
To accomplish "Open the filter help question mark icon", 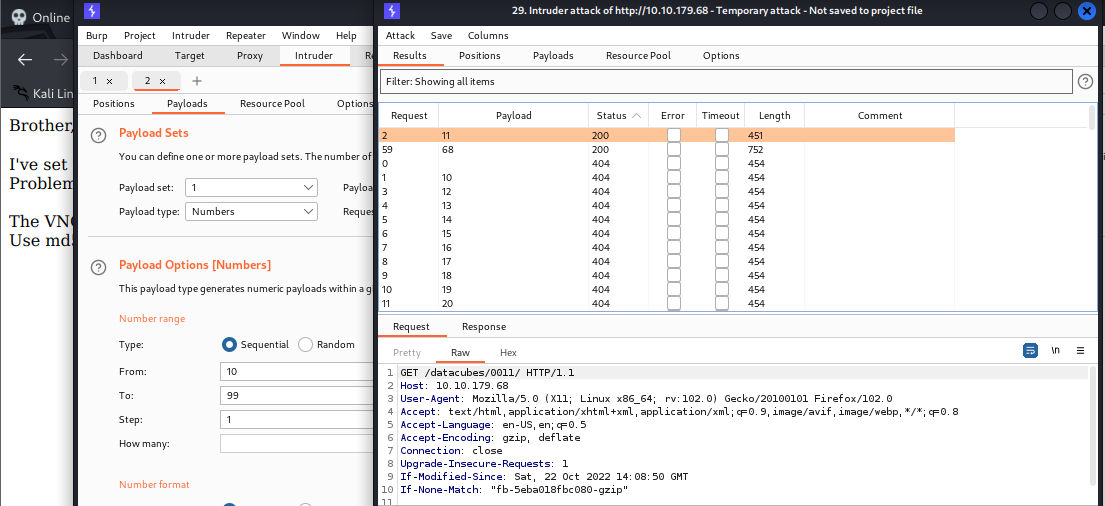I will pos(1085,82).
